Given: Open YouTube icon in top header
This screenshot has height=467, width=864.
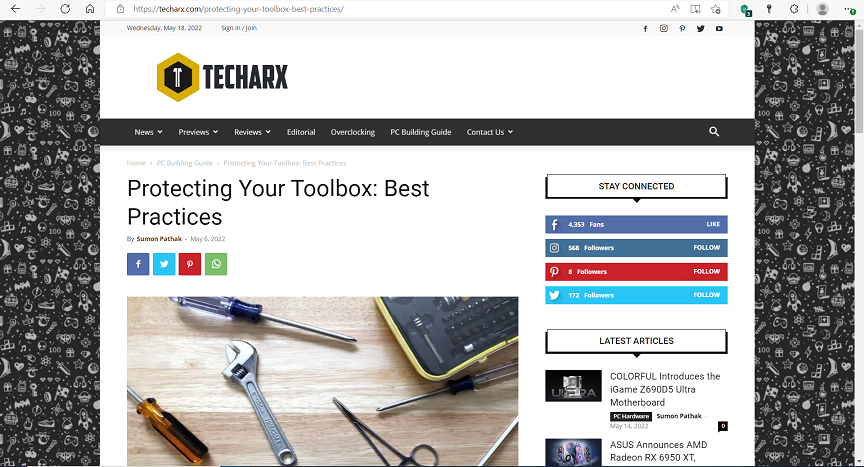Looking at the screenshot, I should (719, 28).
